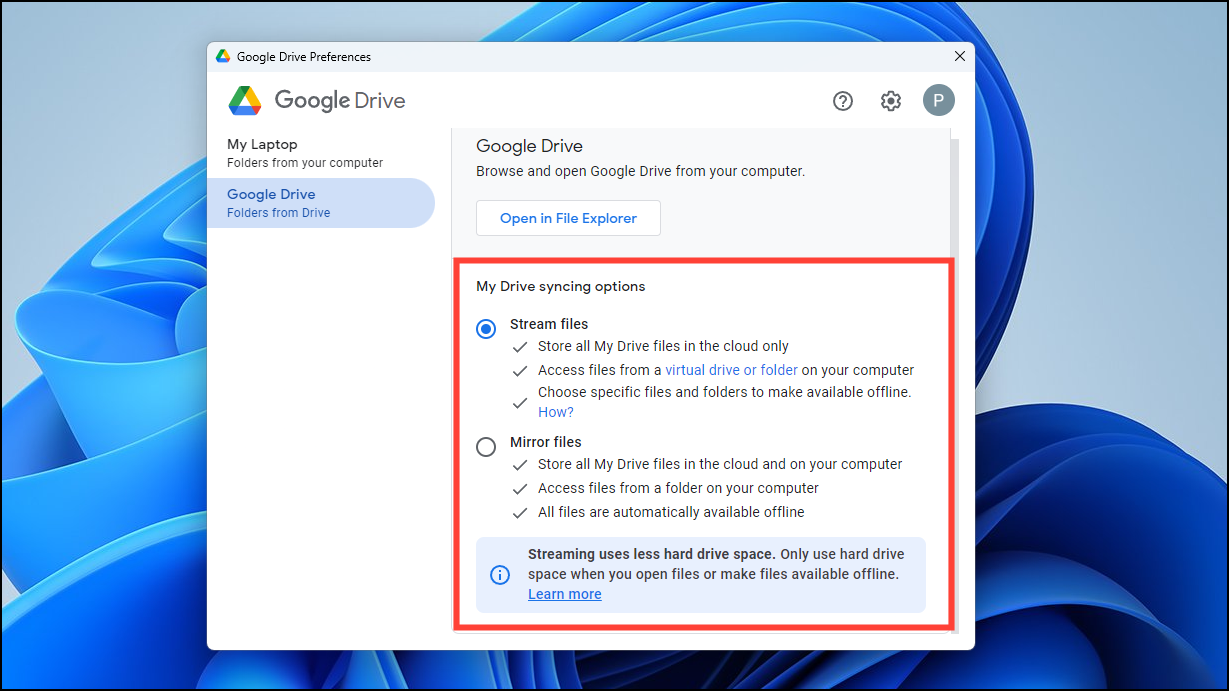This screenshot has width=1229, height=691.
Task: Click the Google Drive preferences title bar icon
Action: coord(222,56)
